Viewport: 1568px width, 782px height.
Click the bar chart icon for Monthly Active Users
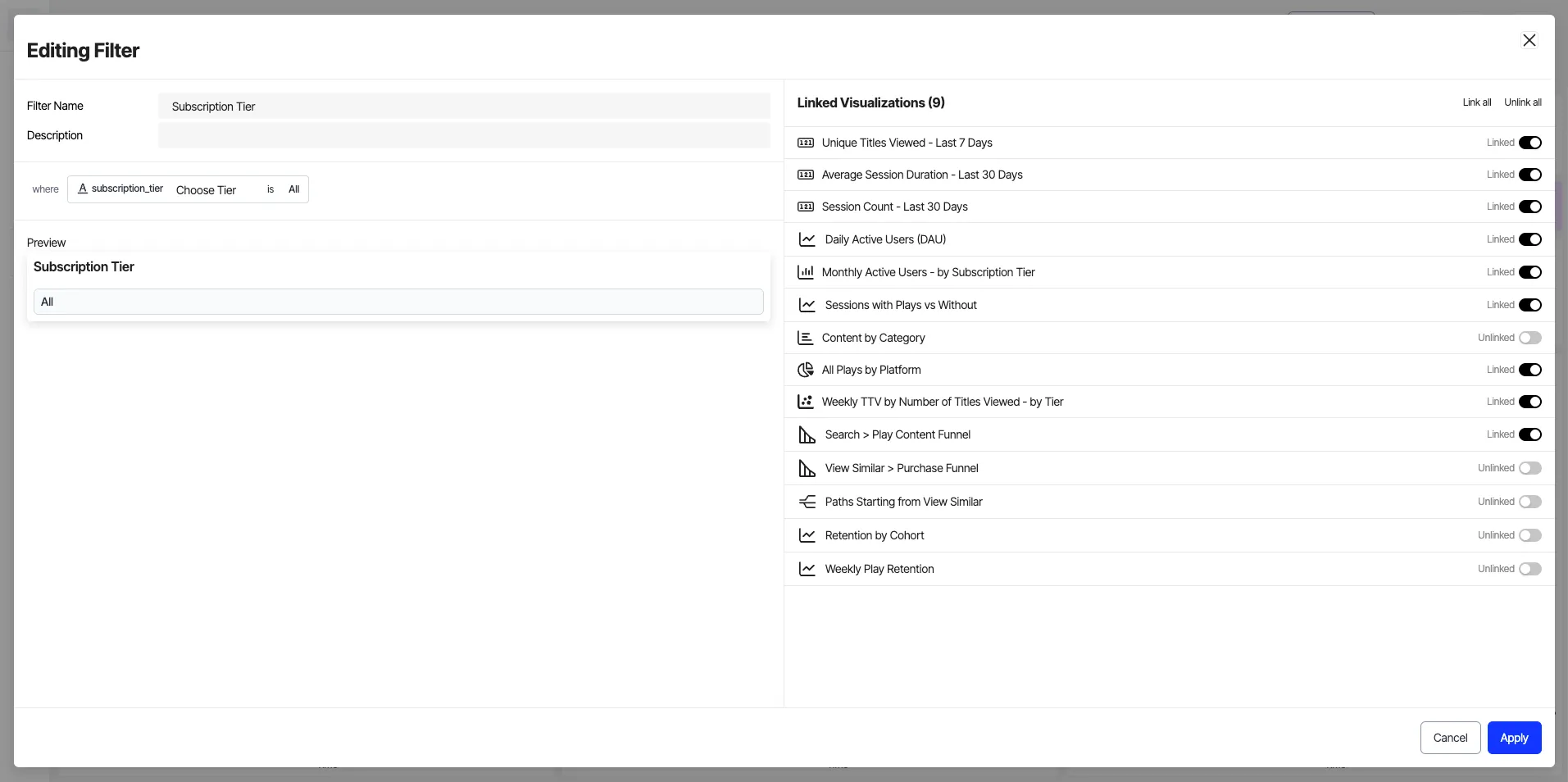pyautogui.click(x=806, y=272)
